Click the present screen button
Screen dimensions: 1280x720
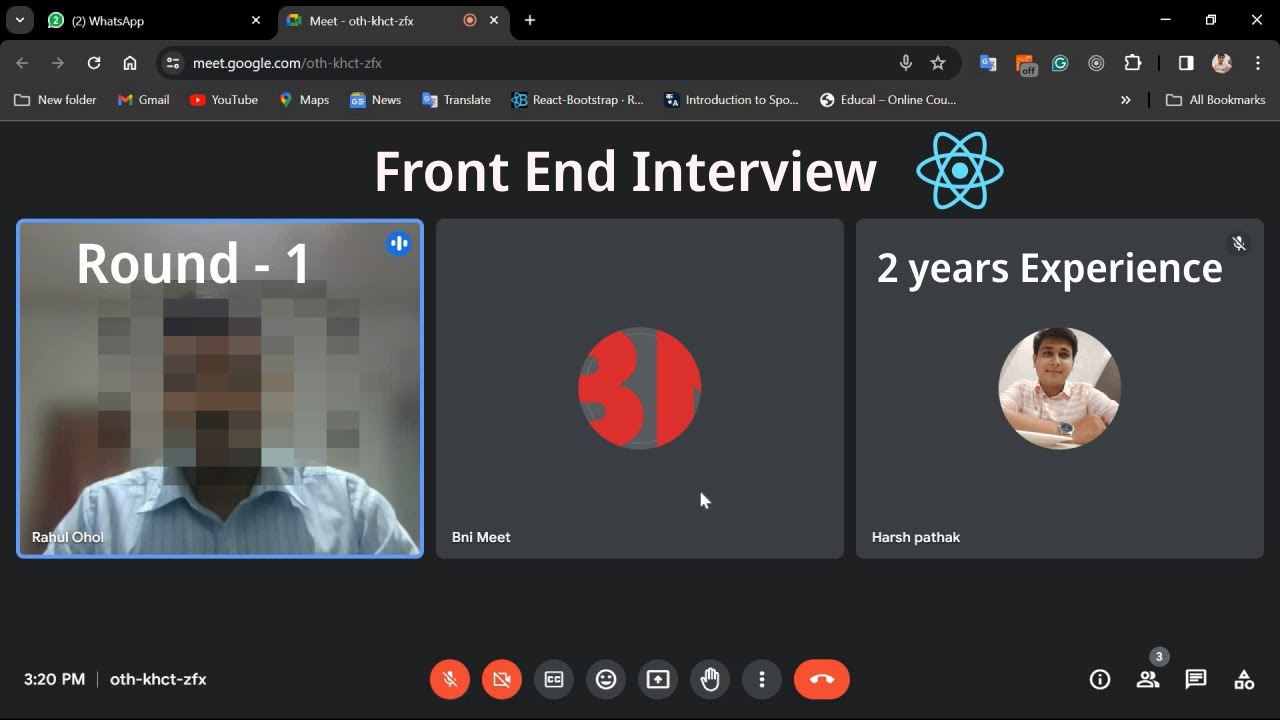point(658,680)
